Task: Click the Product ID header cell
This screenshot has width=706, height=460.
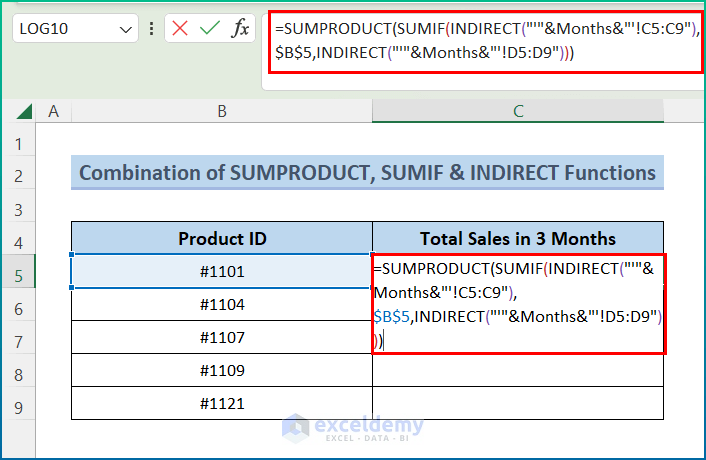Action: click(221, 239)
